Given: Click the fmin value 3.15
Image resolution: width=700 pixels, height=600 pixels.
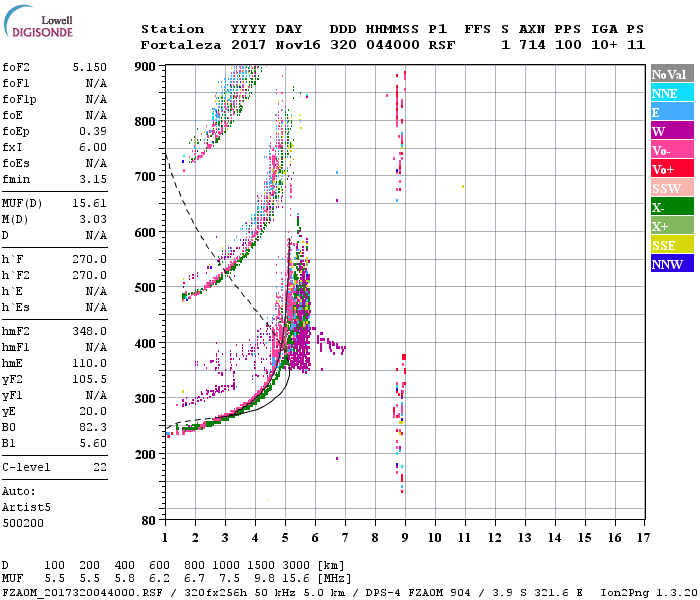Looking at the screenshot, I should [93, 179].
